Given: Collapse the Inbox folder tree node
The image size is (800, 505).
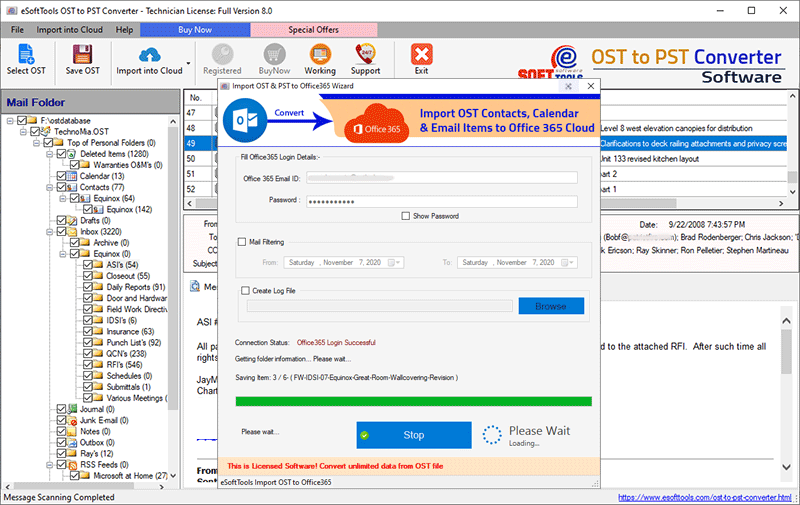Looking at the screenshot, I should pyautogui.click(x=48, y=232).
